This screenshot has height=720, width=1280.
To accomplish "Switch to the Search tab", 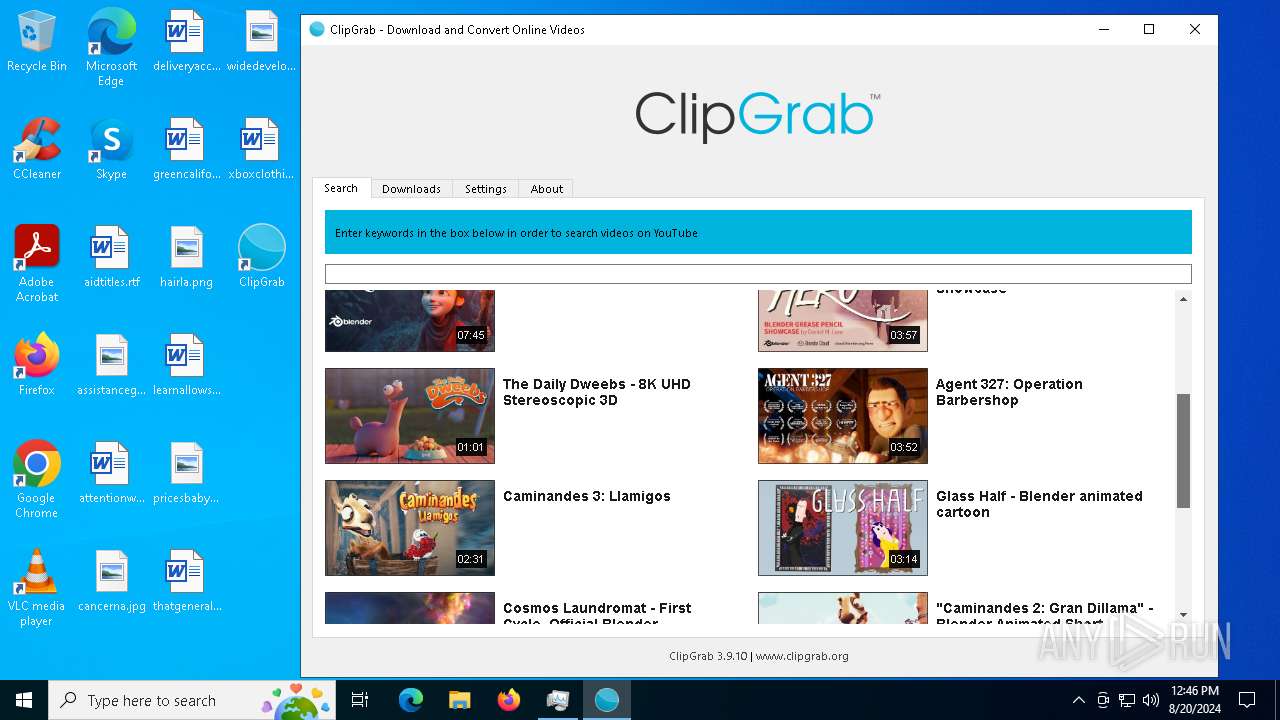I will 341,188.
